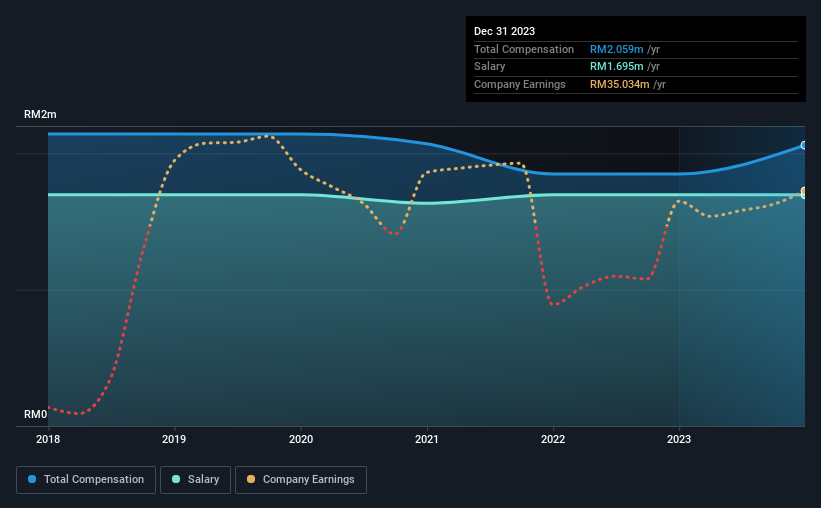Toggle the Total Compensation legend button
The image size is (821, 508).
86,480
